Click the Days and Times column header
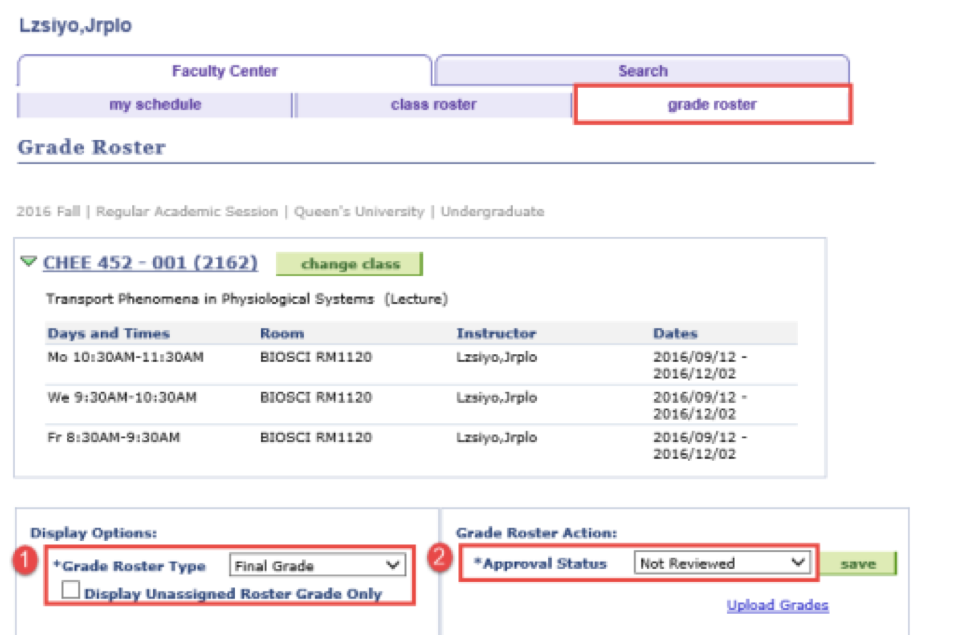The width and height of the screenshot is (974, 635). 108,333
